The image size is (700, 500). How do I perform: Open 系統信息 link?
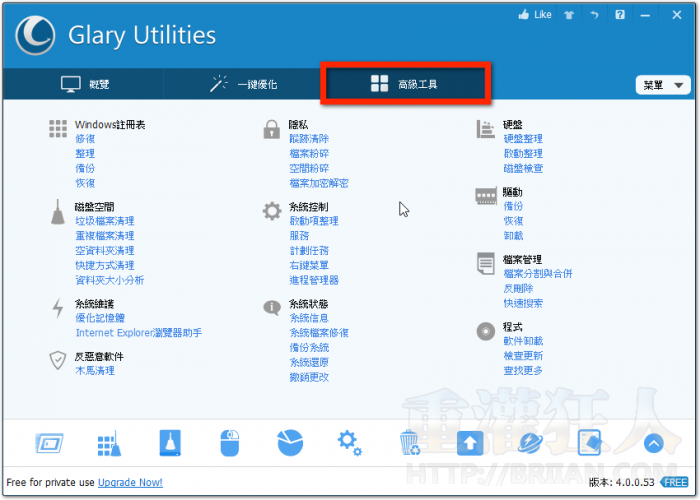pos(309,318)
